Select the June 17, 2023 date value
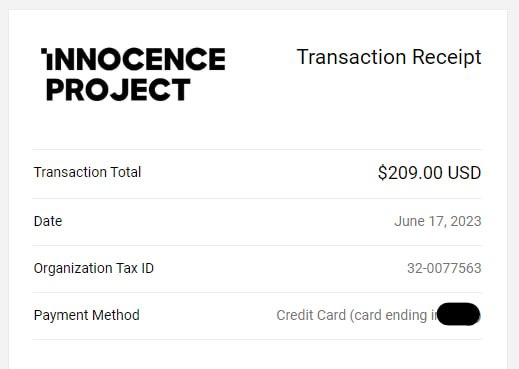The image size is (519, 369). 438,221
